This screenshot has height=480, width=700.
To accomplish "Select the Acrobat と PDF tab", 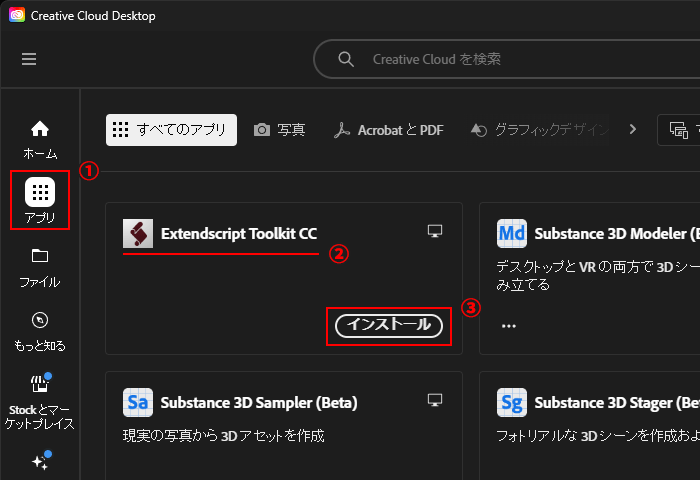I will (x=388, y=130).
